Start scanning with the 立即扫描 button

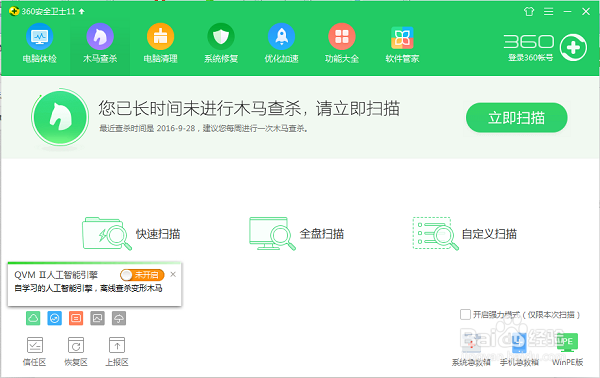pyautogui.click(x=517, y=118)
